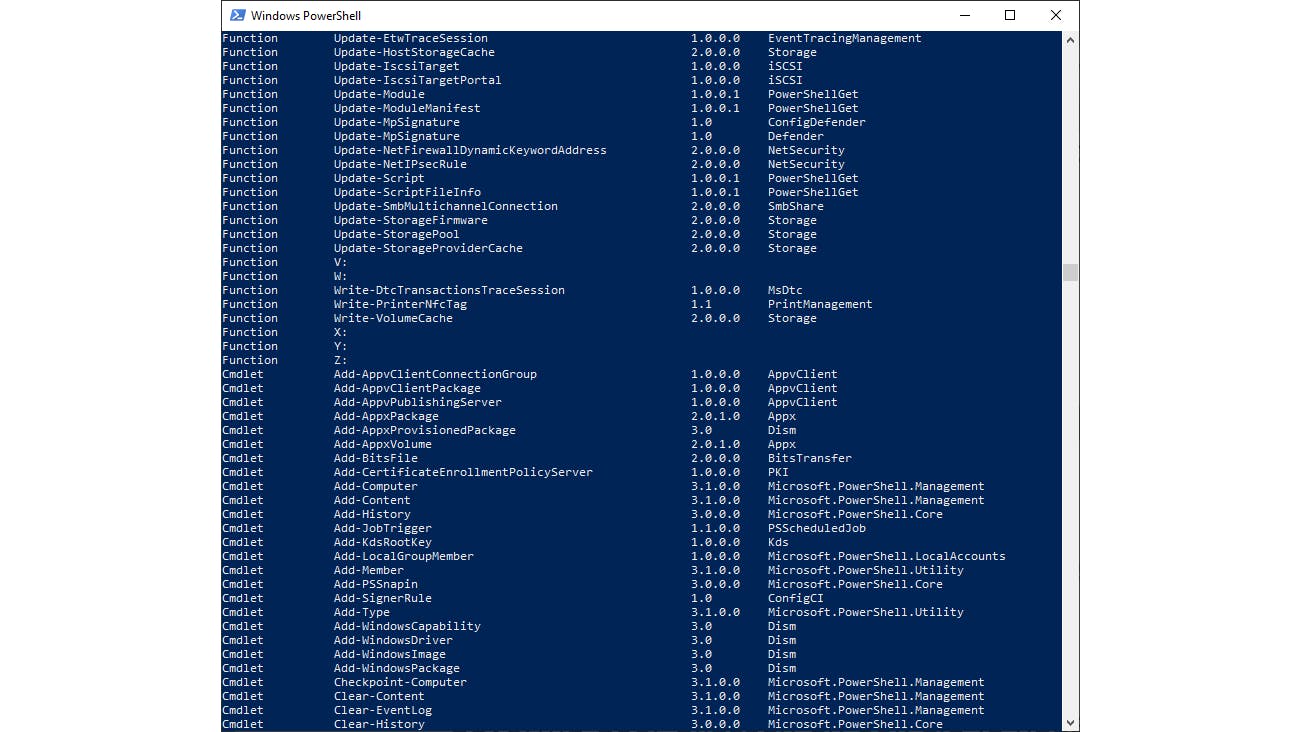Click the Microsoft.PowerShell.LocalAccounts module name
1301x732 pixels.
[886, 556]
